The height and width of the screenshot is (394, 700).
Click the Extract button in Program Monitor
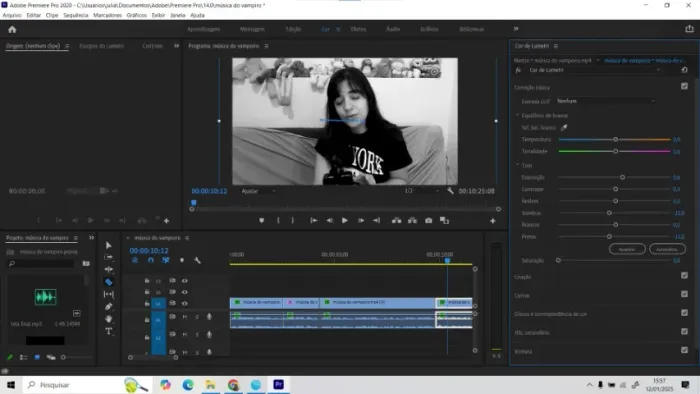412,220
